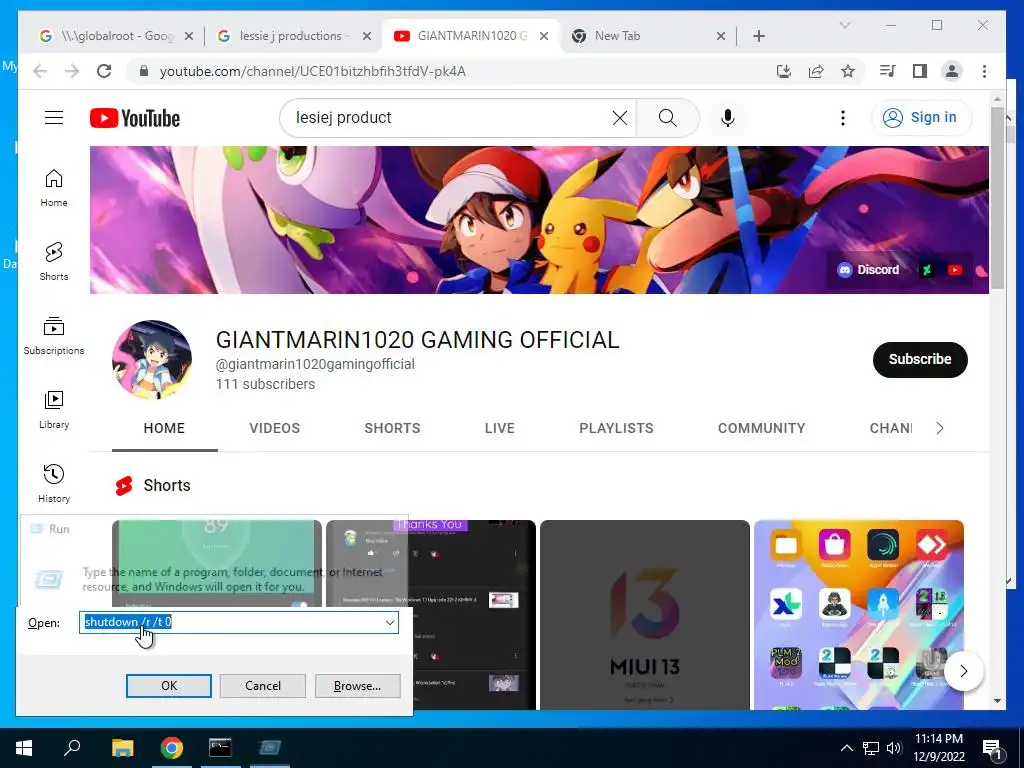Subscribe to GIANTMARIN1020 channel
The width and height of the screenshot is (1024, 768).
(x=920, y=359)
